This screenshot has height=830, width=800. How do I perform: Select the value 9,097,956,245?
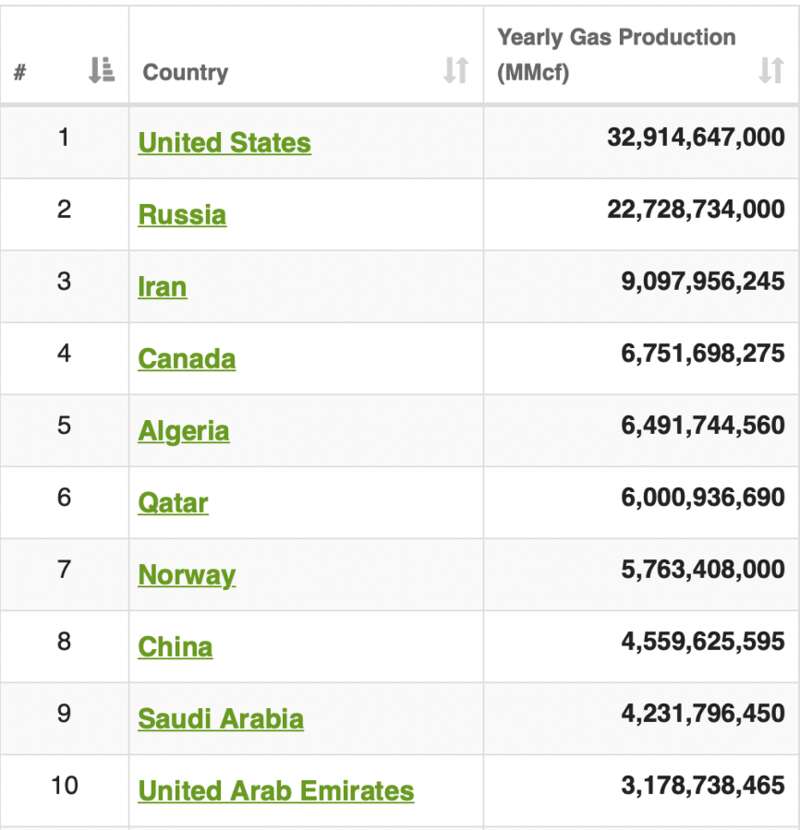pyautogui.click(x=703, y=281)
